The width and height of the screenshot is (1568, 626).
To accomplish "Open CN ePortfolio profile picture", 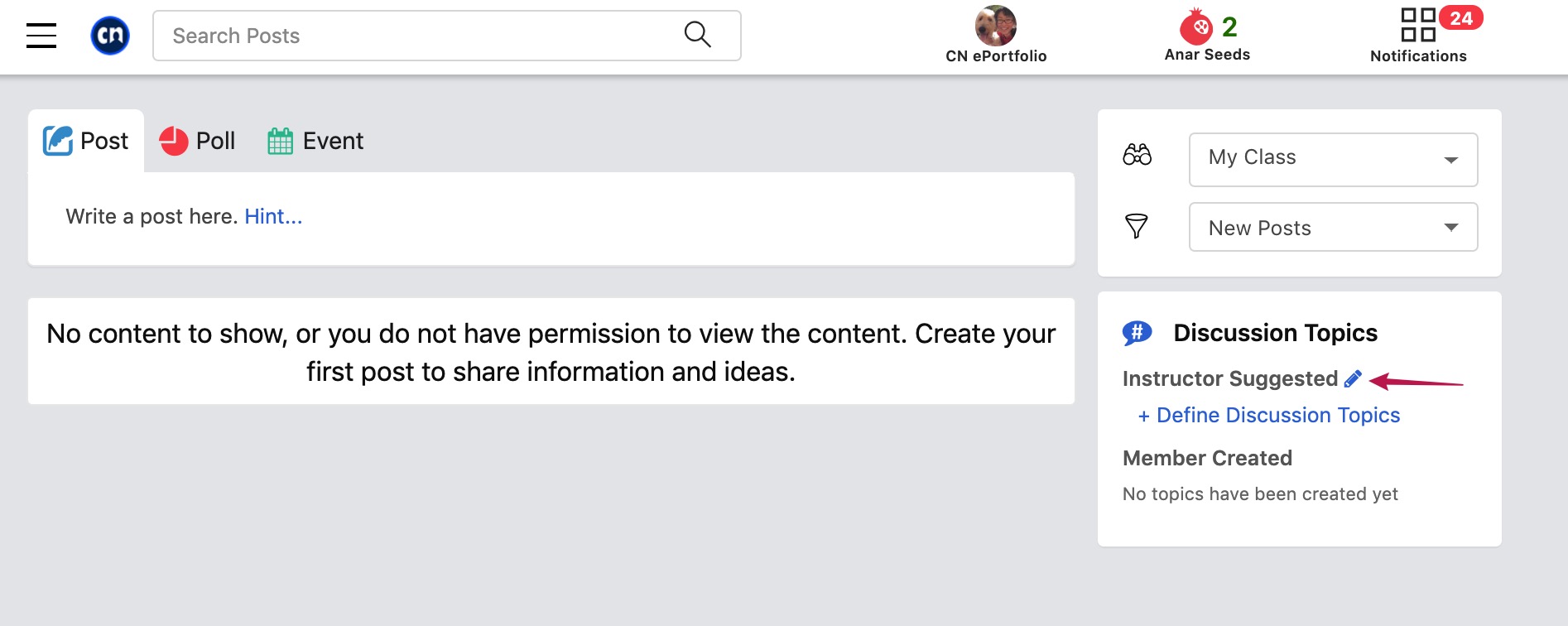I will click(995, 26).
